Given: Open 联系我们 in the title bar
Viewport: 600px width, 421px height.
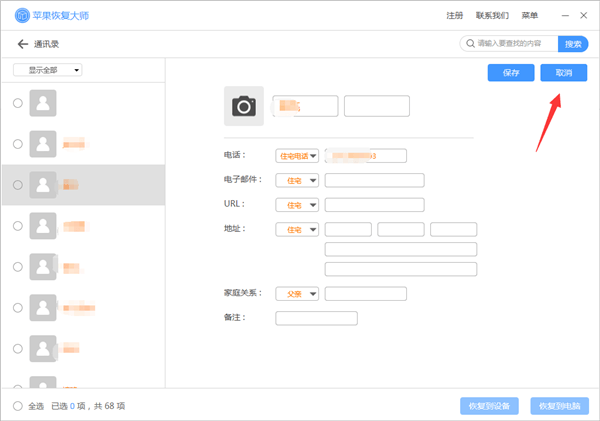Looking at the screenshot, I should coord(491,16).
